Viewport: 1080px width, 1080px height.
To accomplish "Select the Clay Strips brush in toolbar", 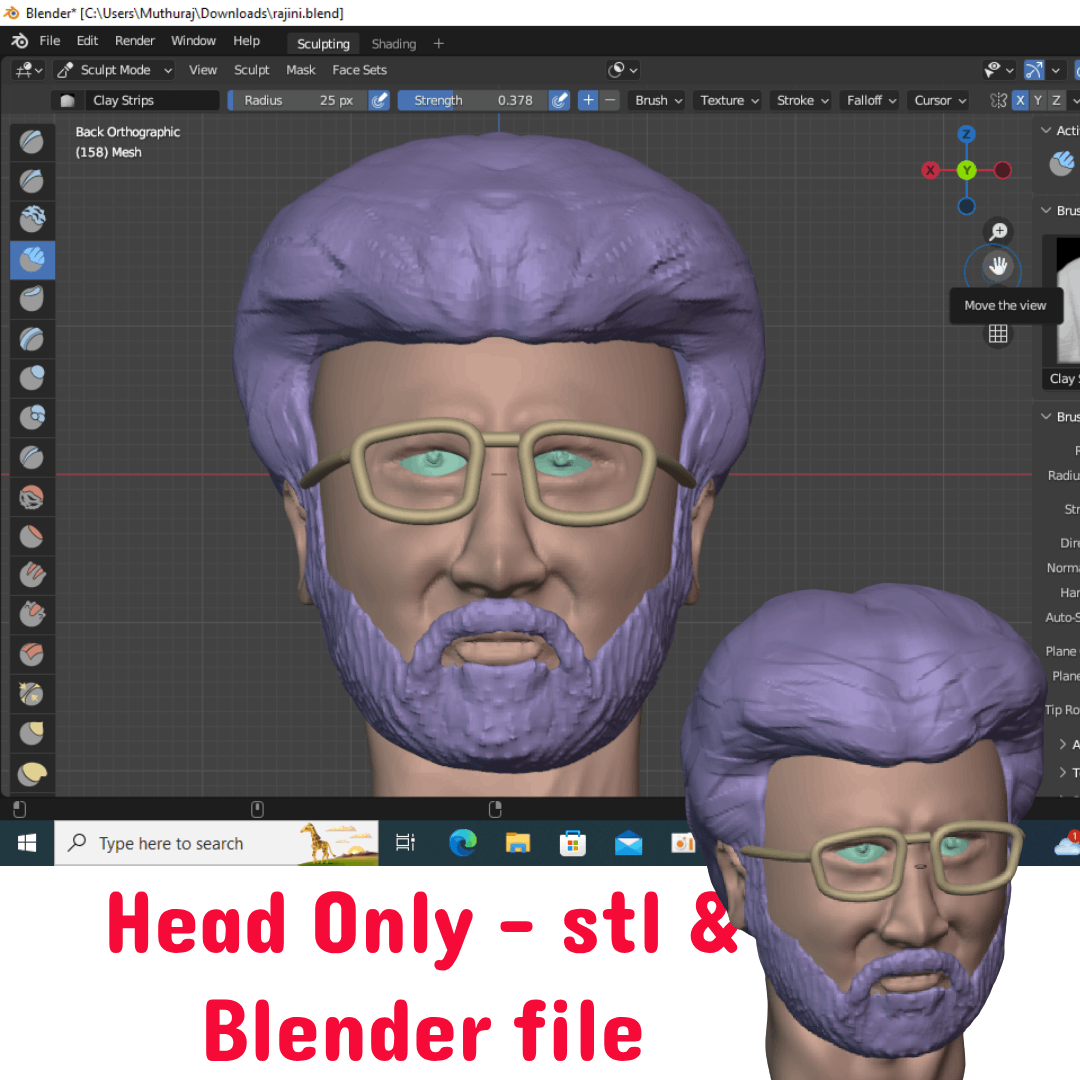I will [32, 260].
